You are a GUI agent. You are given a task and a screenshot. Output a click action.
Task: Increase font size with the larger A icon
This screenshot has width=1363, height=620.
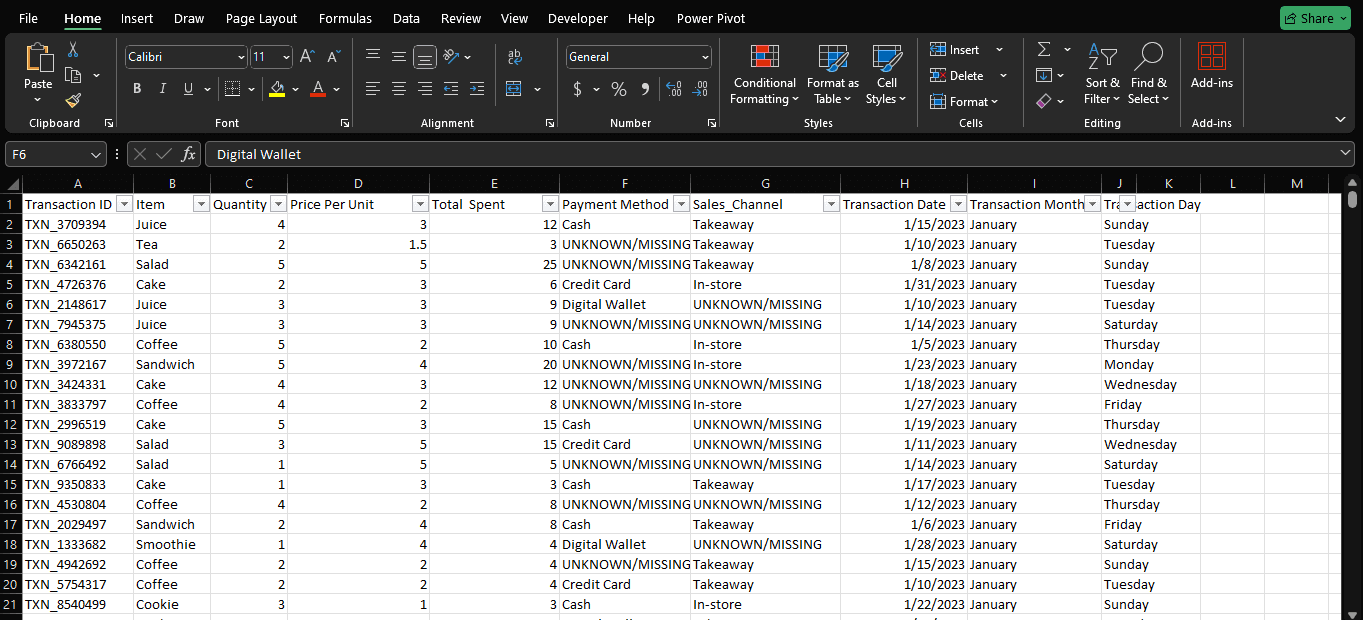307,57
